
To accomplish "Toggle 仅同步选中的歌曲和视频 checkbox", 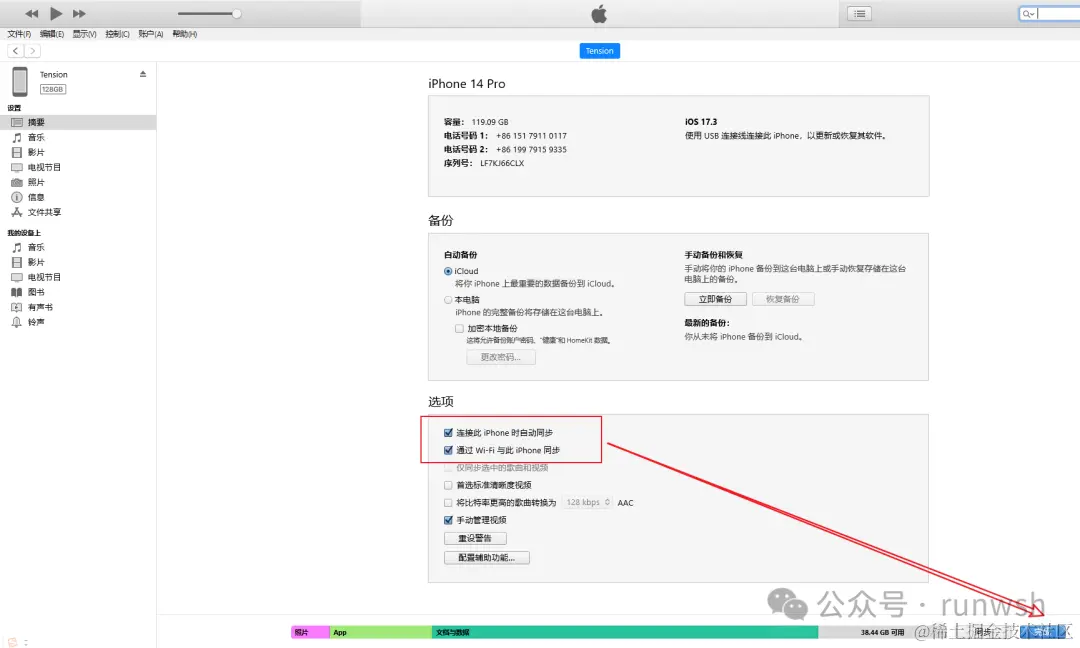I will [x=448, y=468].
